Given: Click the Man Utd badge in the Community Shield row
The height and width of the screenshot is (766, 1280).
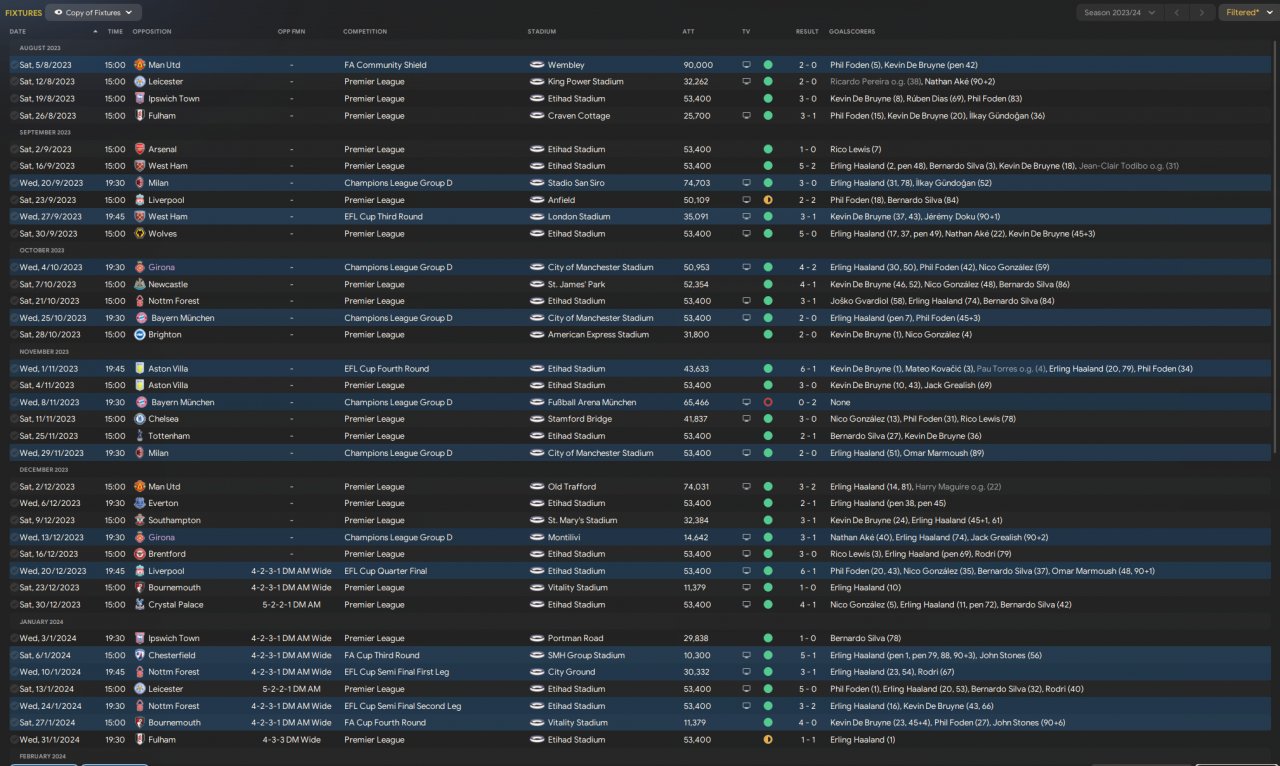Looking at the screenshot, I should 140,65.
